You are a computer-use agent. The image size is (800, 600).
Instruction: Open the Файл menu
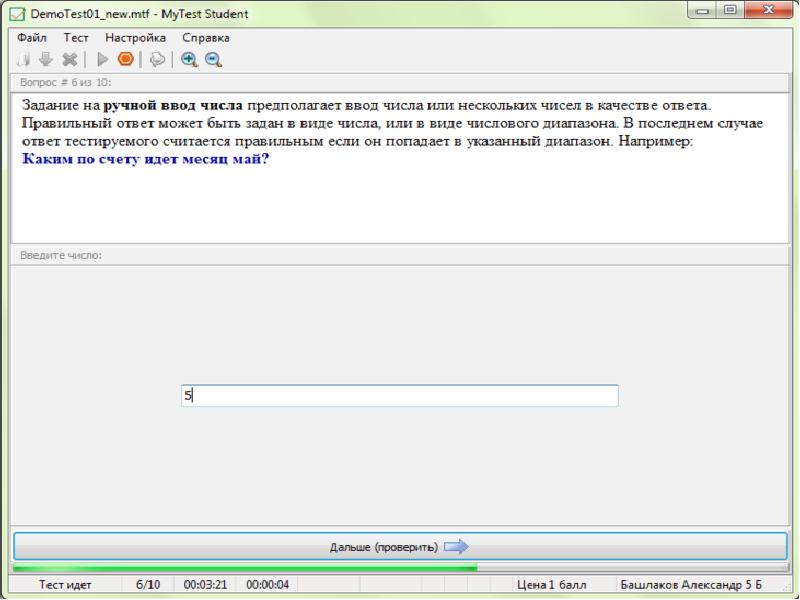click(33, 37)
